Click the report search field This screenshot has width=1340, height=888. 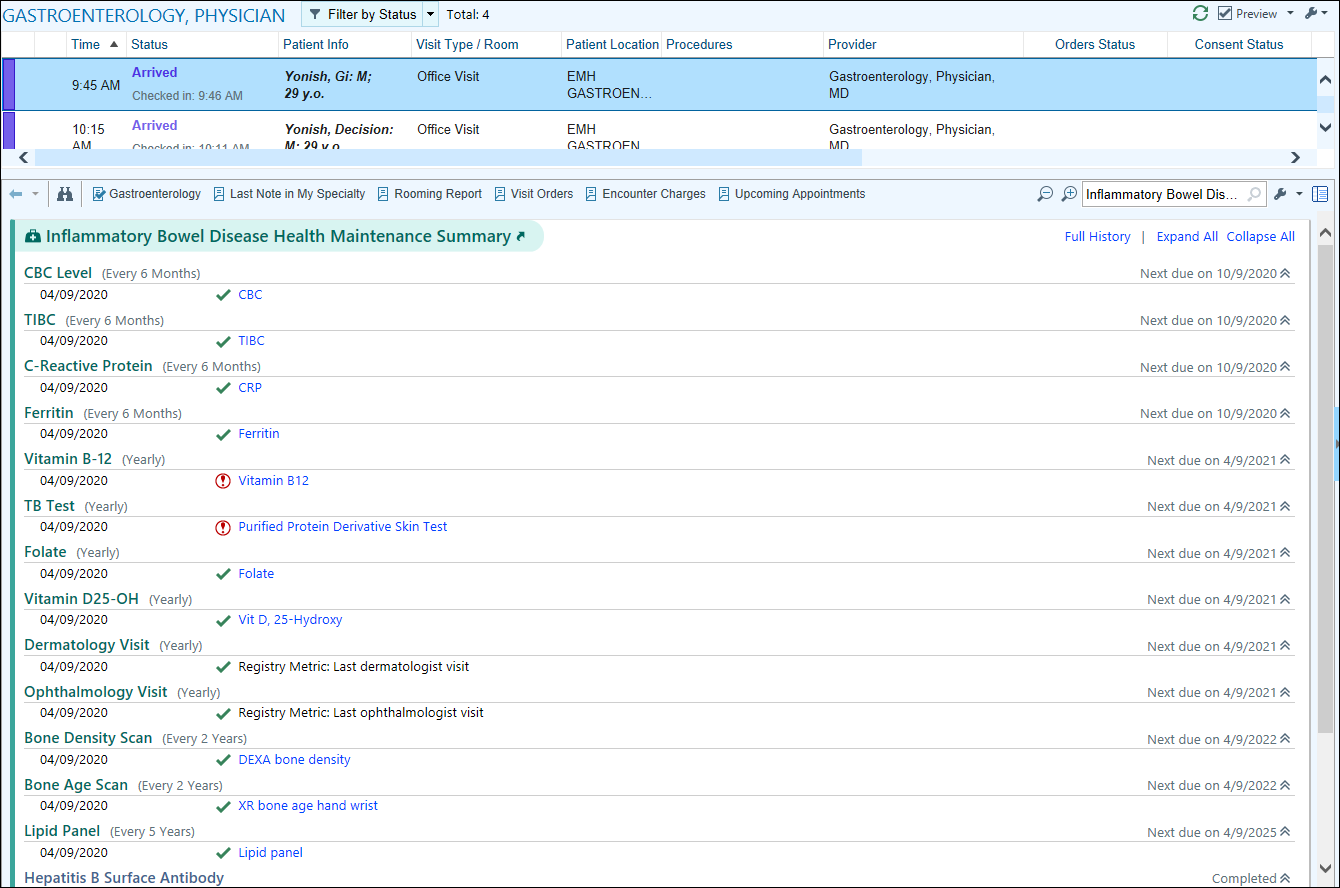pos(1162,195)
